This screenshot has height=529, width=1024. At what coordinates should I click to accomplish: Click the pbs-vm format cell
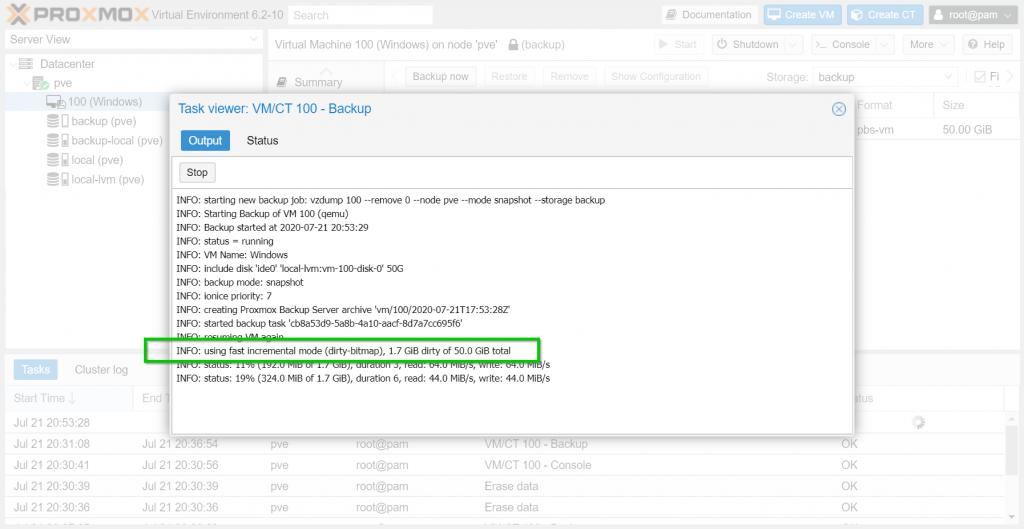(875, 130)
